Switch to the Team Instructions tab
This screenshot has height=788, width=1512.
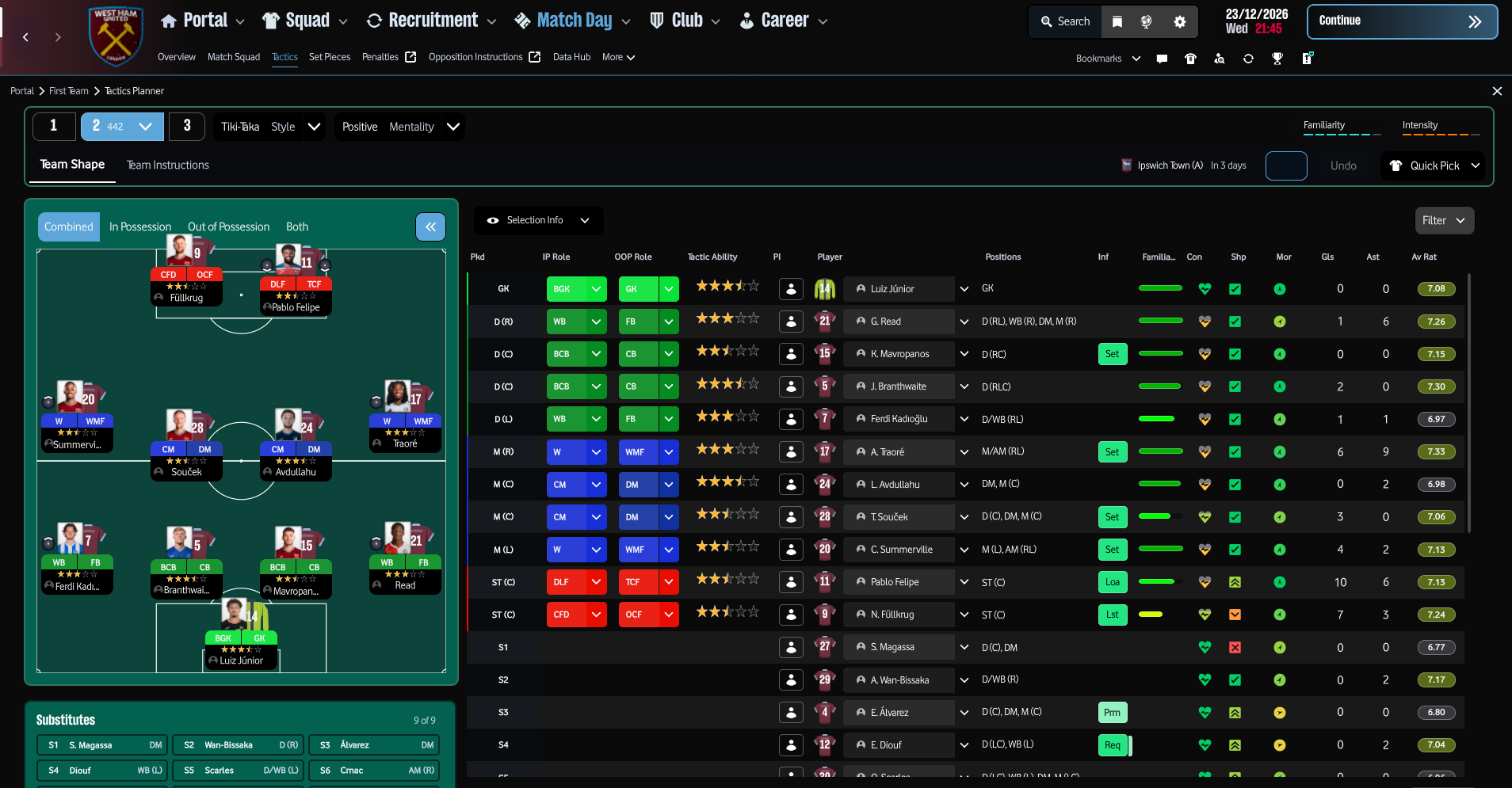click(167, 165)
